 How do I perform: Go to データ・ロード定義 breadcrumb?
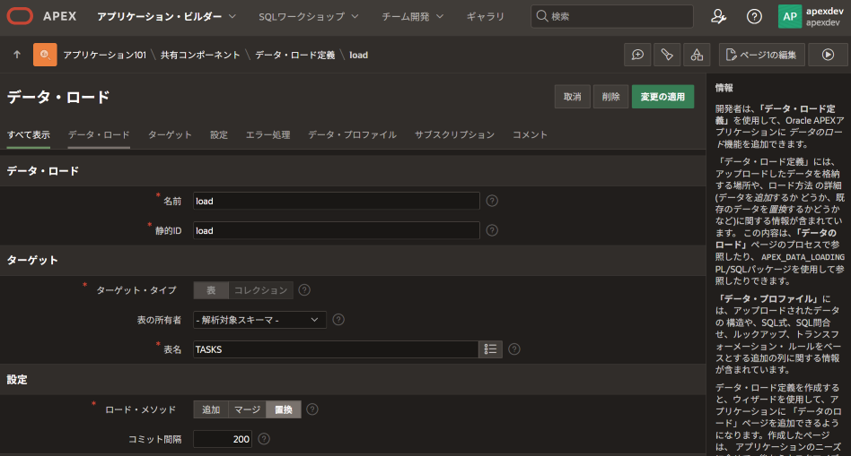(x=295, y=55)
